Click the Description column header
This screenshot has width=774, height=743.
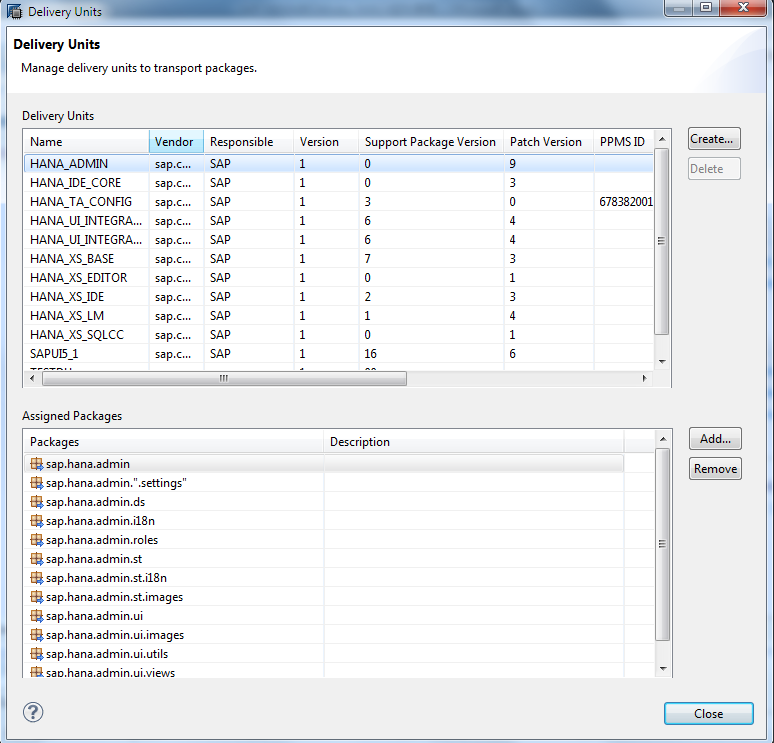tap(474, 442)
